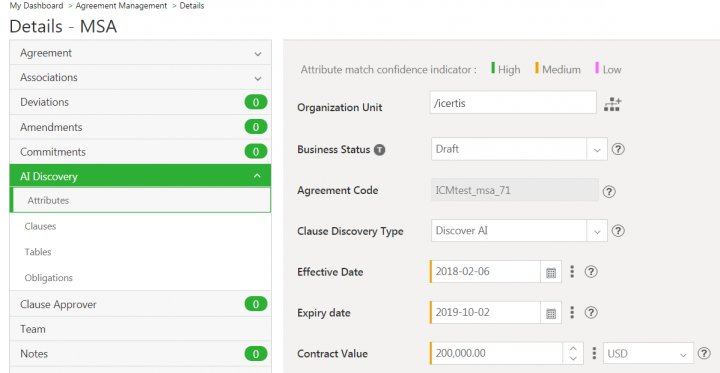Screen dimensions: 720x373
Task: Click the Contract Value input field
Action: [x=497, y=353]
